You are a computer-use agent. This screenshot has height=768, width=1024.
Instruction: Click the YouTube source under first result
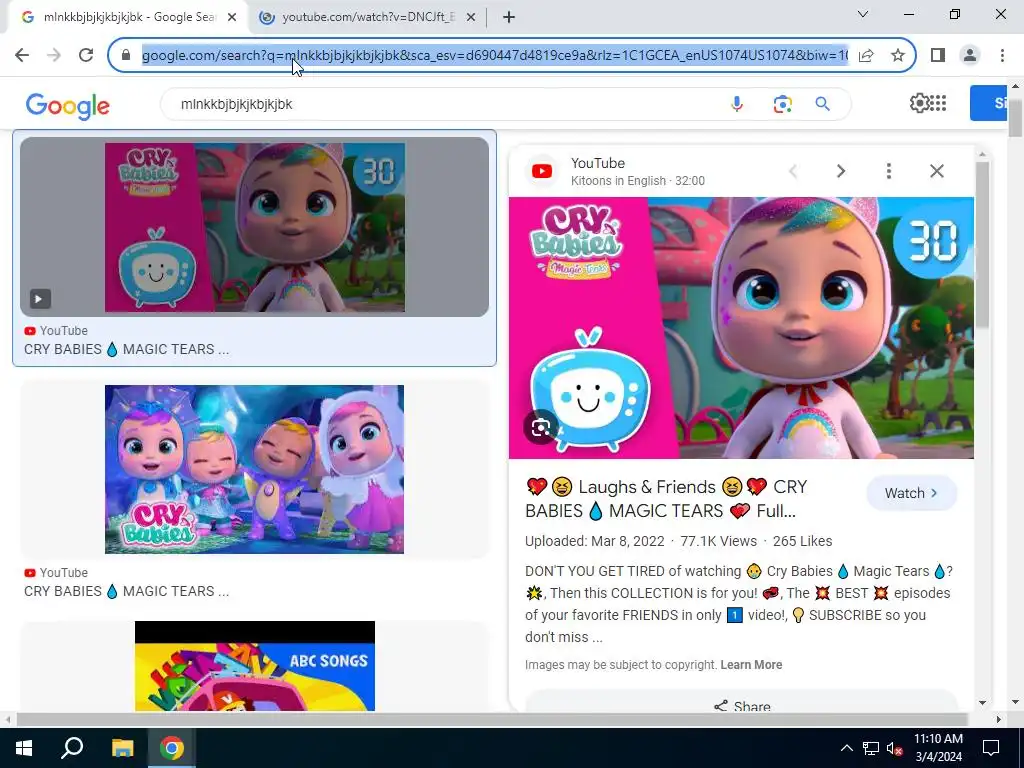click(x=56, y=330)
